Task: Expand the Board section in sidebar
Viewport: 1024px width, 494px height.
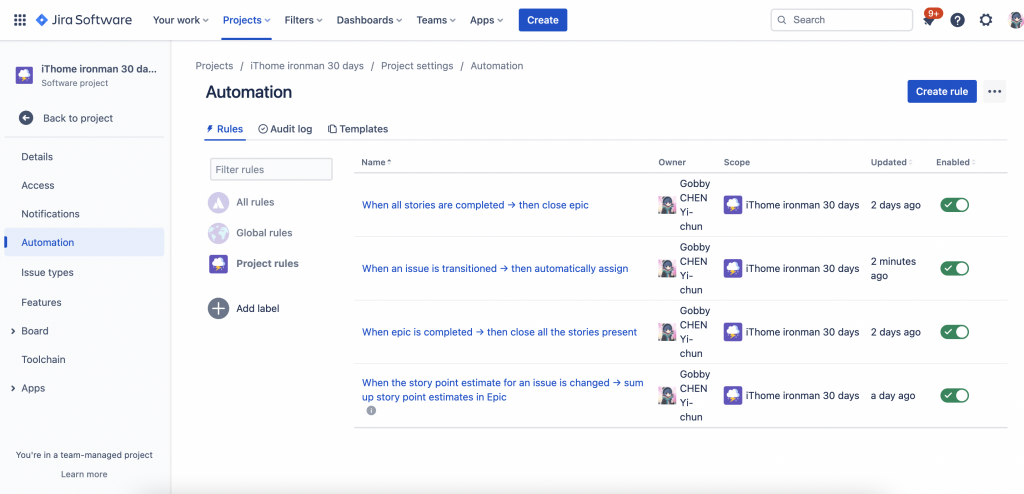Action: pyautogui.click(x=13, y=331)
